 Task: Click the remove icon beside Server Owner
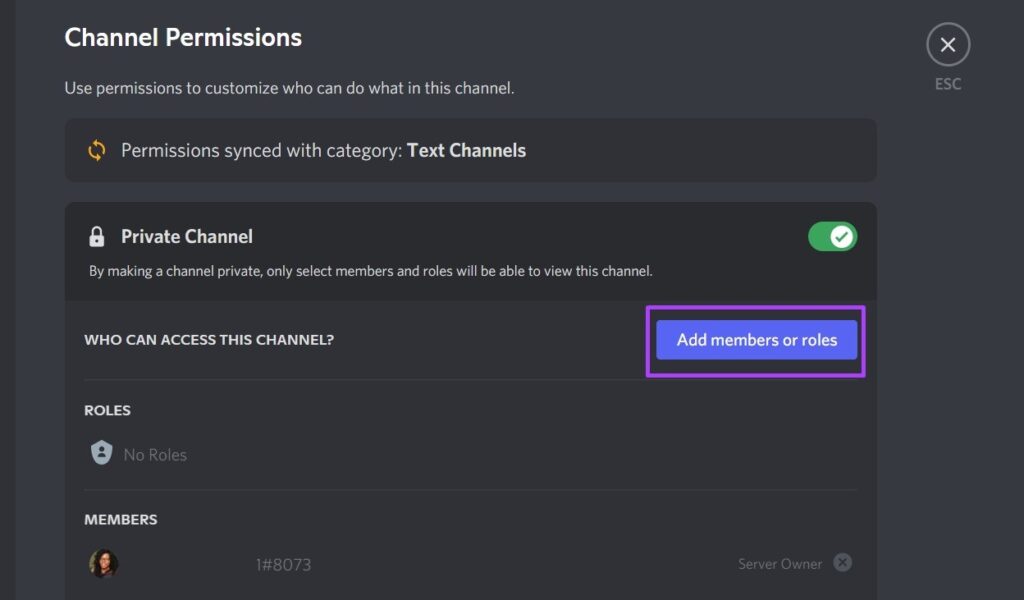point(843,563)
